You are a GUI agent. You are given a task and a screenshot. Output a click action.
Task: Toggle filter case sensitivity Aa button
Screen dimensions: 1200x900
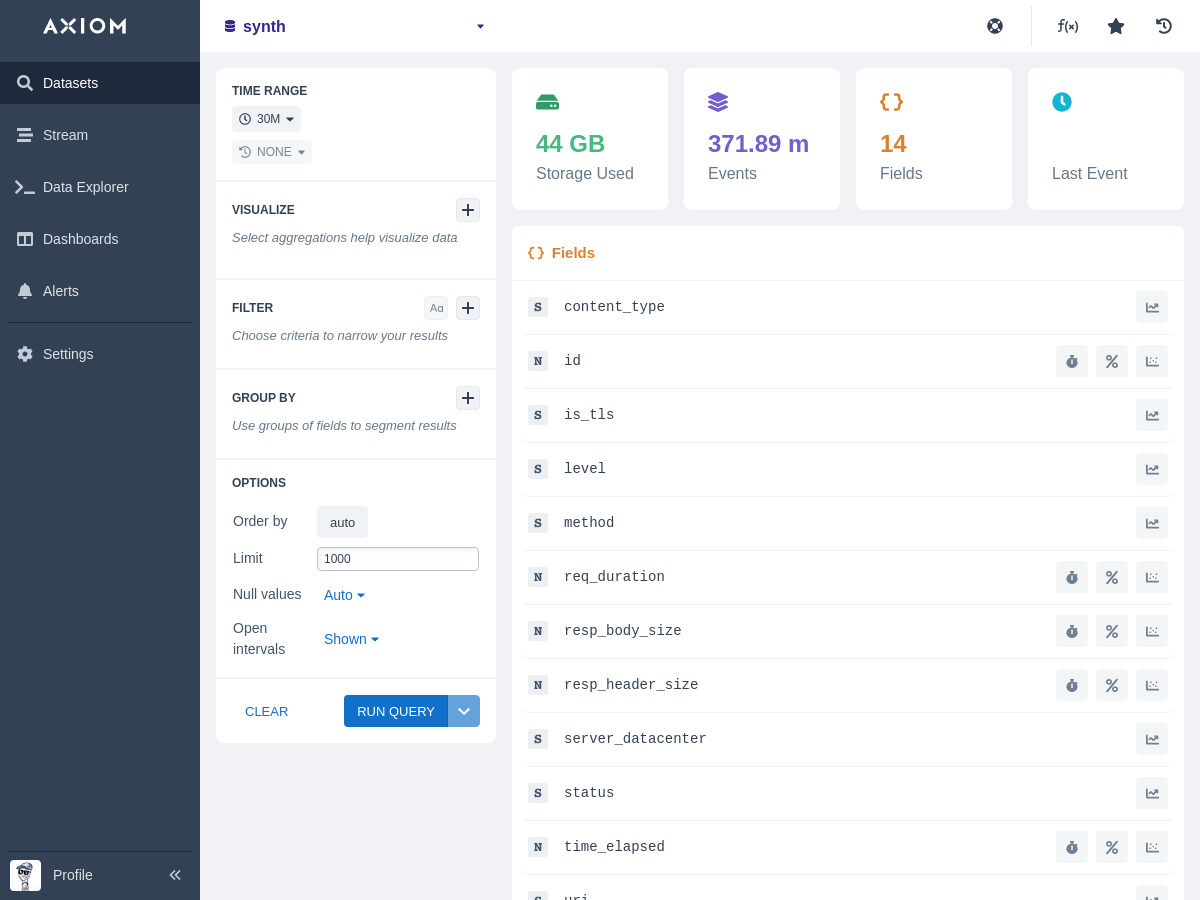click(436, 308)
